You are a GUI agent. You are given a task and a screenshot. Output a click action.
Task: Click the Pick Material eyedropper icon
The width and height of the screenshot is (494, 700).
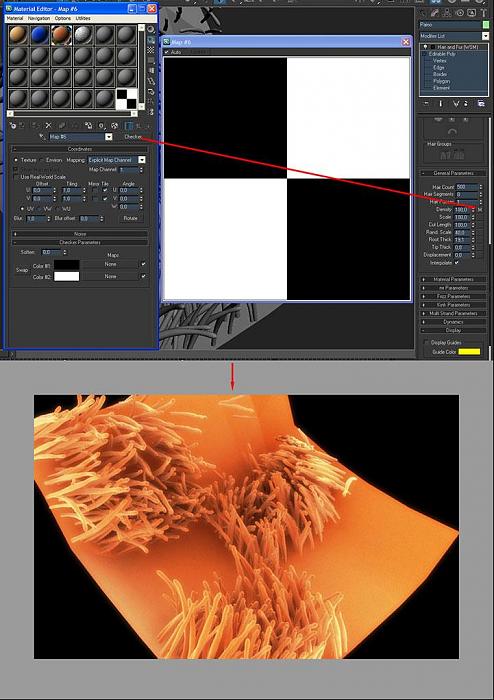(x=43, y=137)
